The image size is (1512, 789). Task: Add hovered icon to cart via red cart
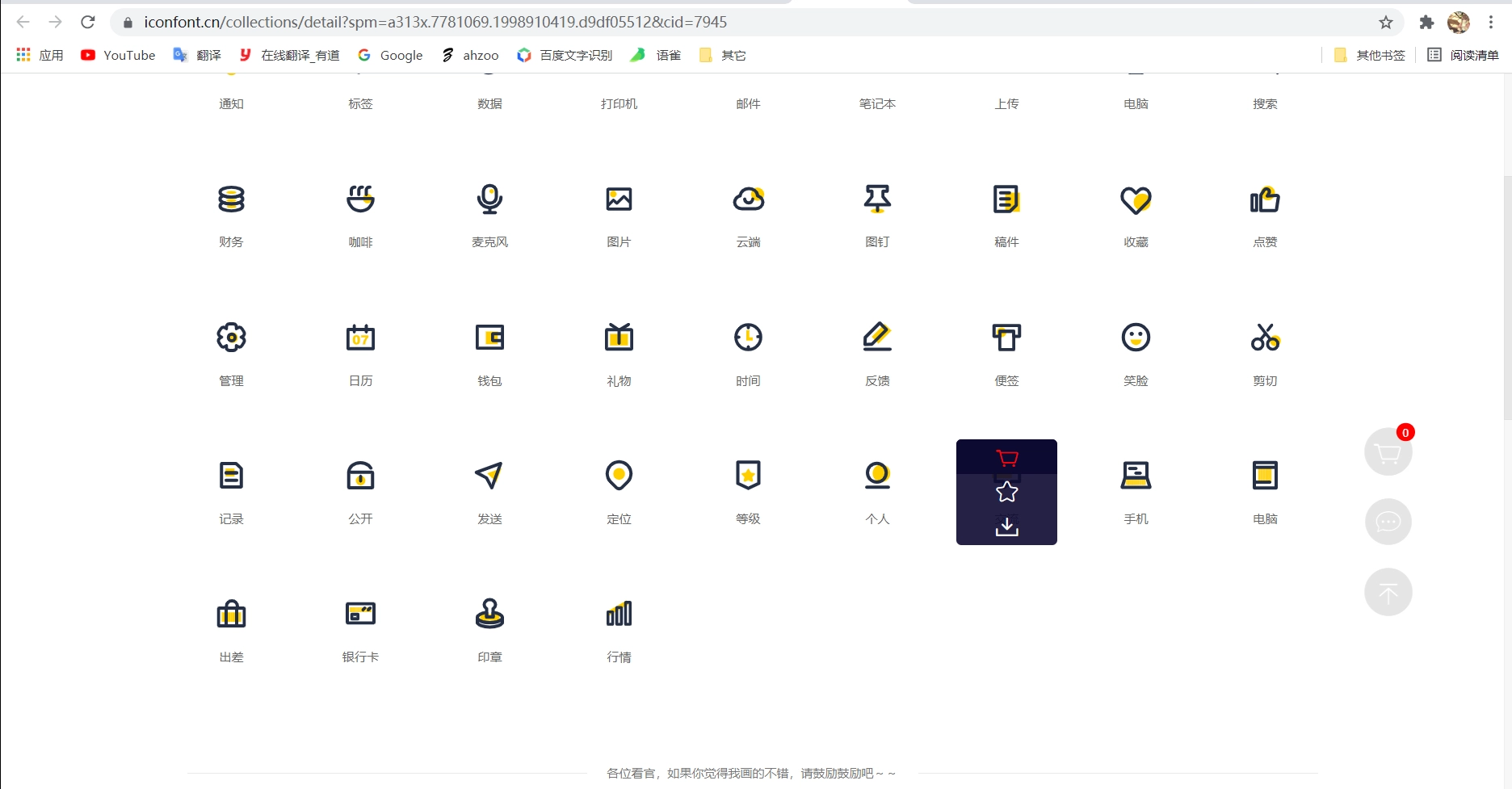(1006, 458)
